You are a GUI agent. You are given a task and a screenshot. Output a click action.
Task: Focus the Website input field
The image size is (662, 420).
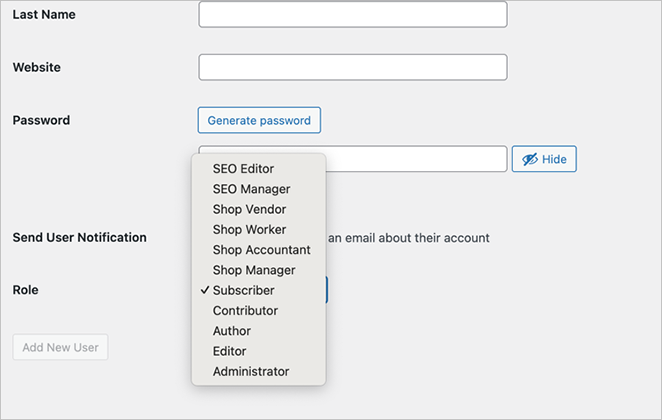click(x=353, y=67)
